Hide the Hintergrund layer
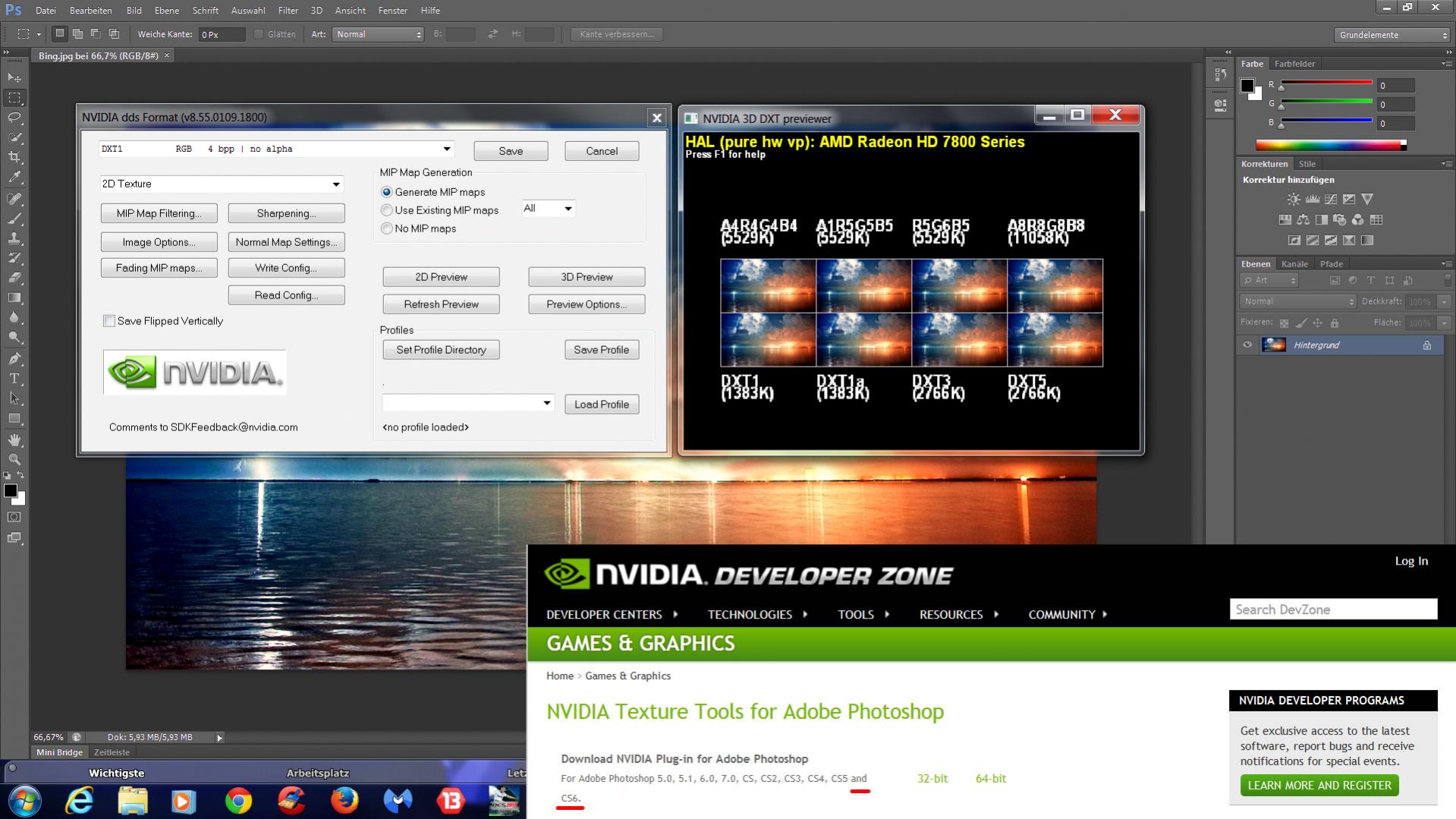 click(1247, 345)
